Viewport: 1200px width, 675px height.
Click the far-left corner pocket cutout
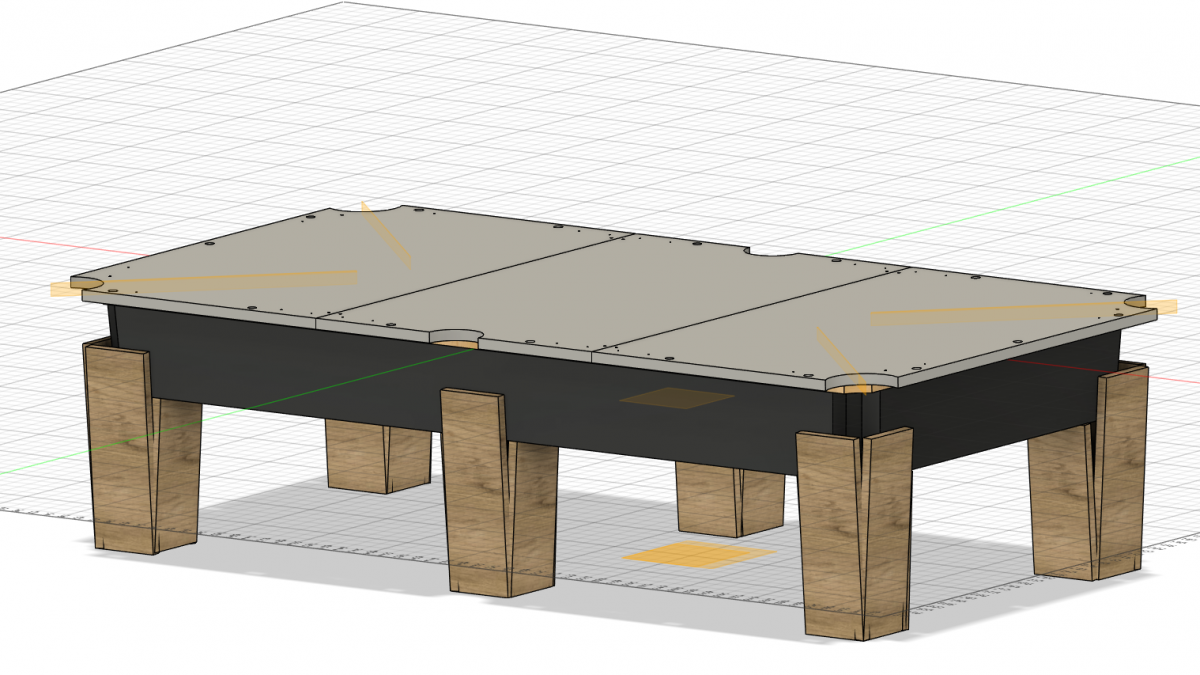(85, 283)
